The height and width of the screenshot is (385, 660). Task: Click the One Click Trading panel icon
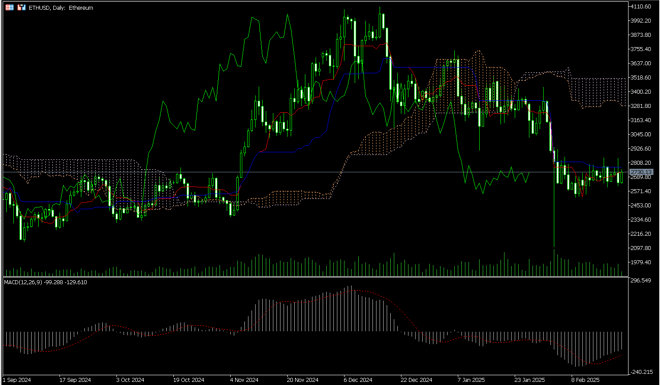coord(10,8)
